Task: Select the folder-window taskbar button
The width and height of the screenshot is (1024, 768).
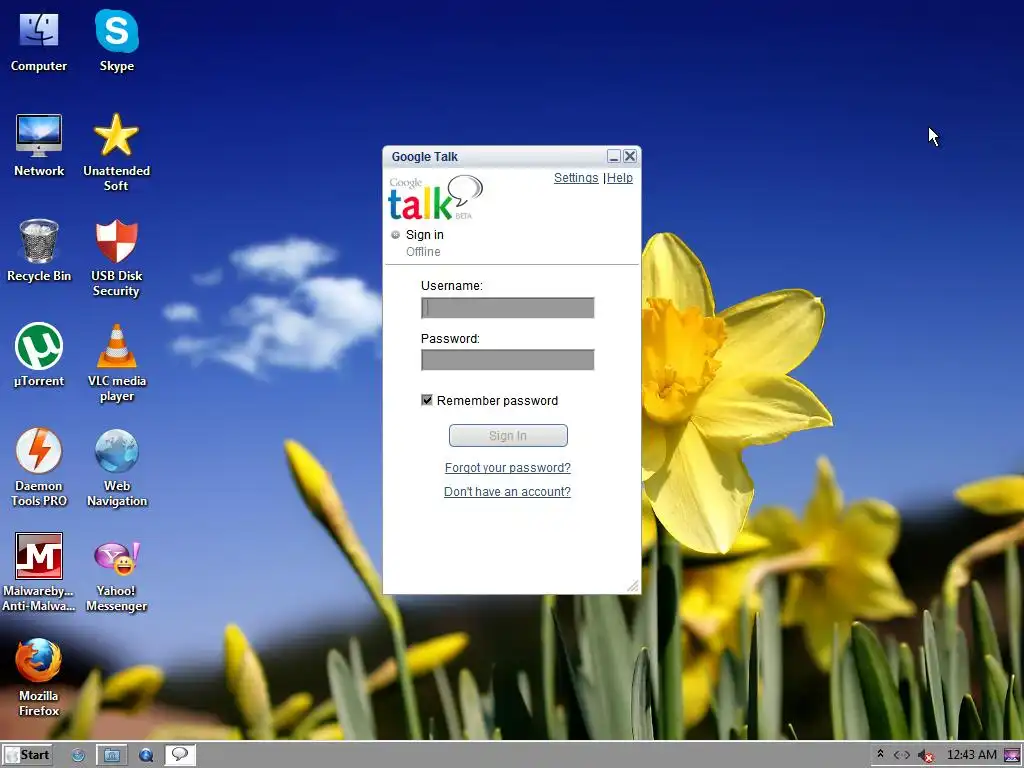Action: tap(112, 756)
